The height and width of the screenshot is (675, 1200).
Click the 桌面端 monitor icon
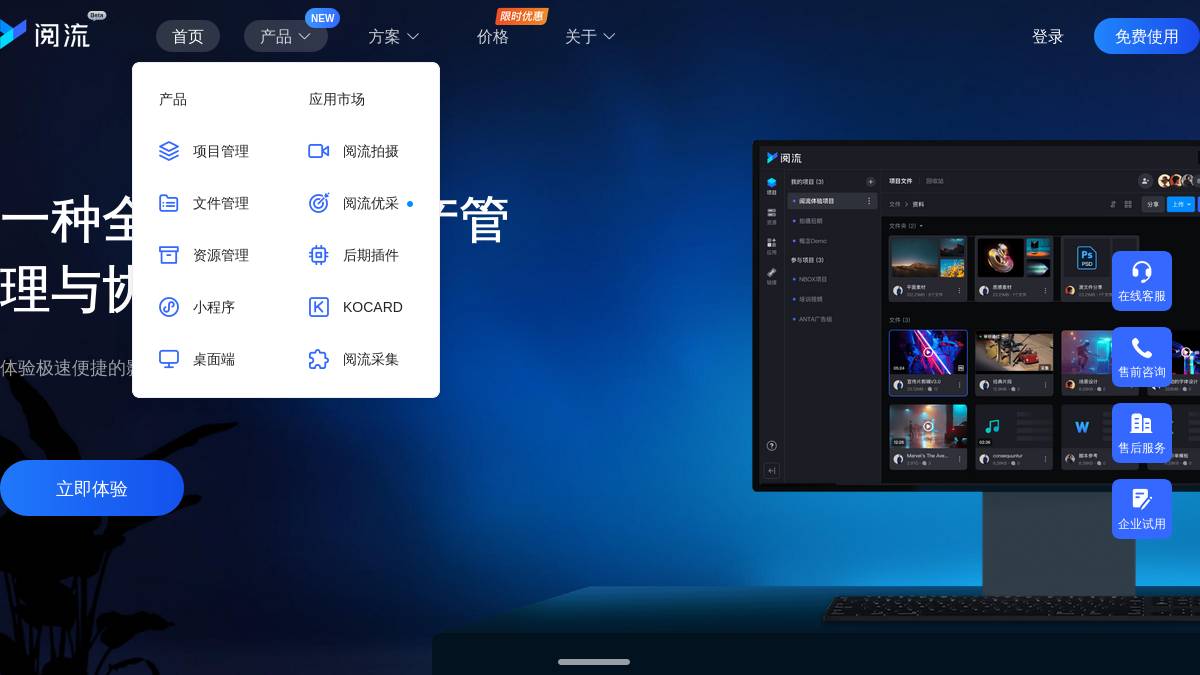tap(169, 359)
